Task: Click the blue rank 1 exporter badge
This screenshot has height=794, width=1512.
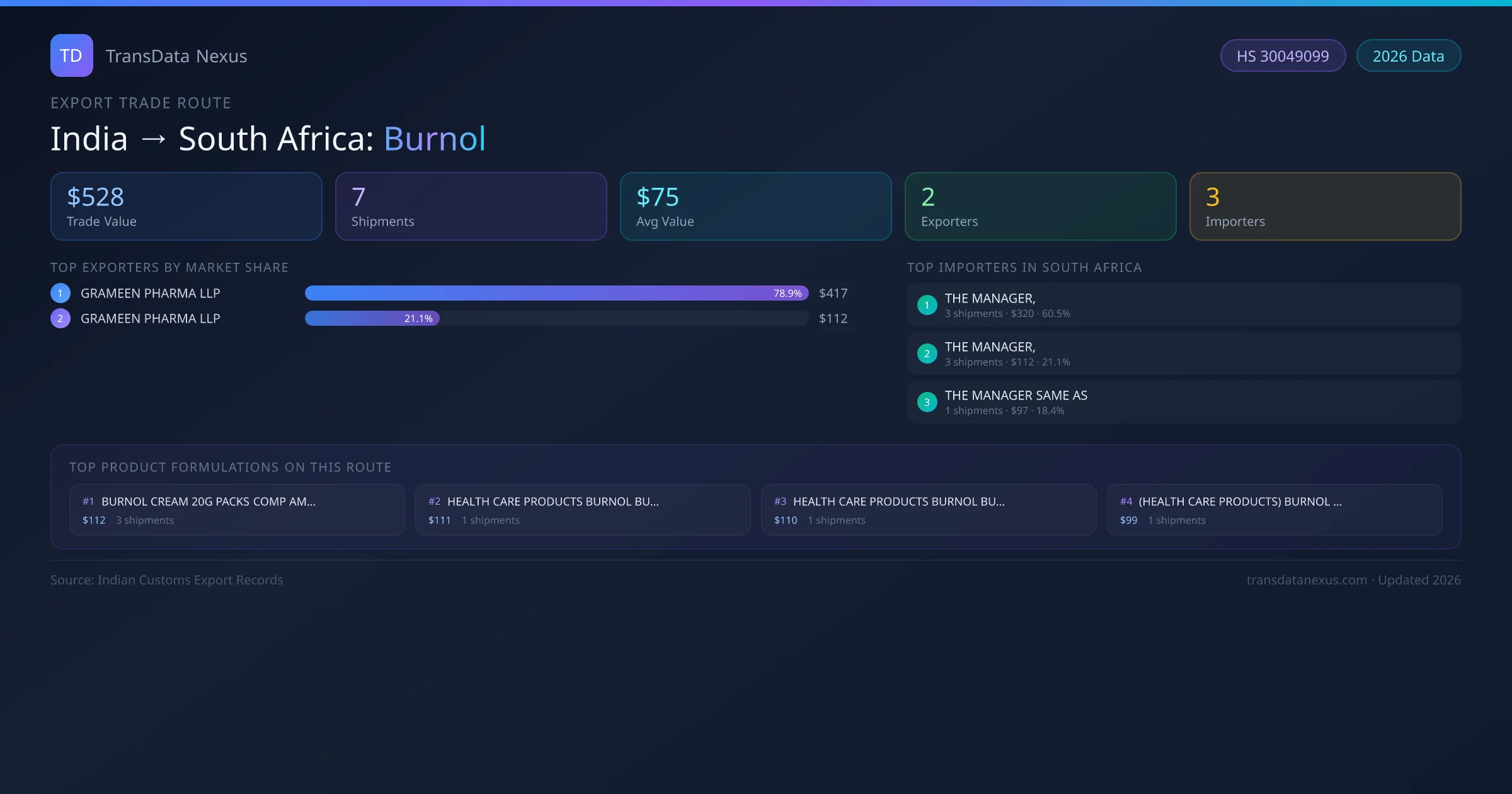Action: point(60,293)
